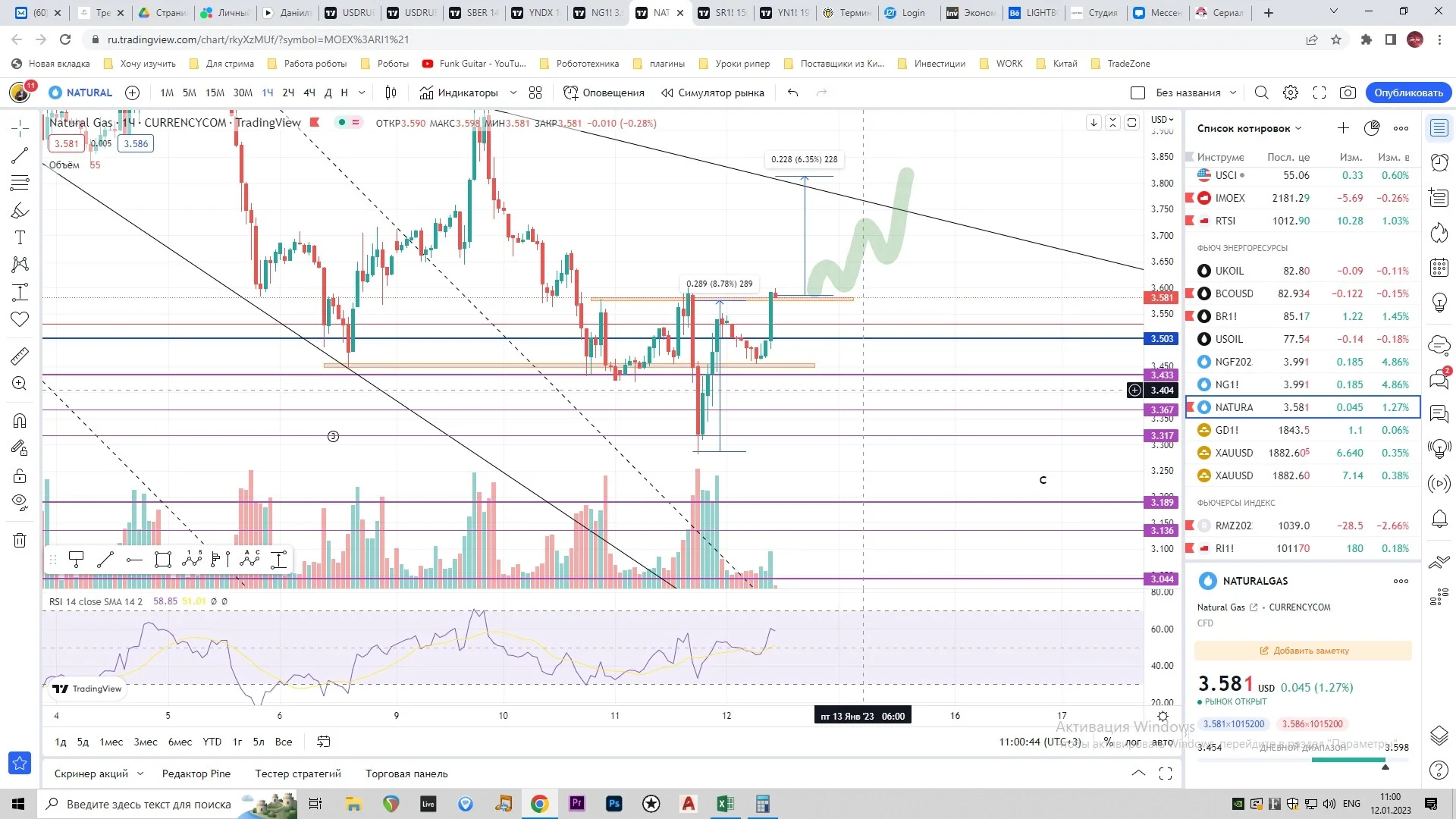The height and width of the screenshot is (819, 1456).
Task: Select the 4Ч timeframe
Action: 309,93
